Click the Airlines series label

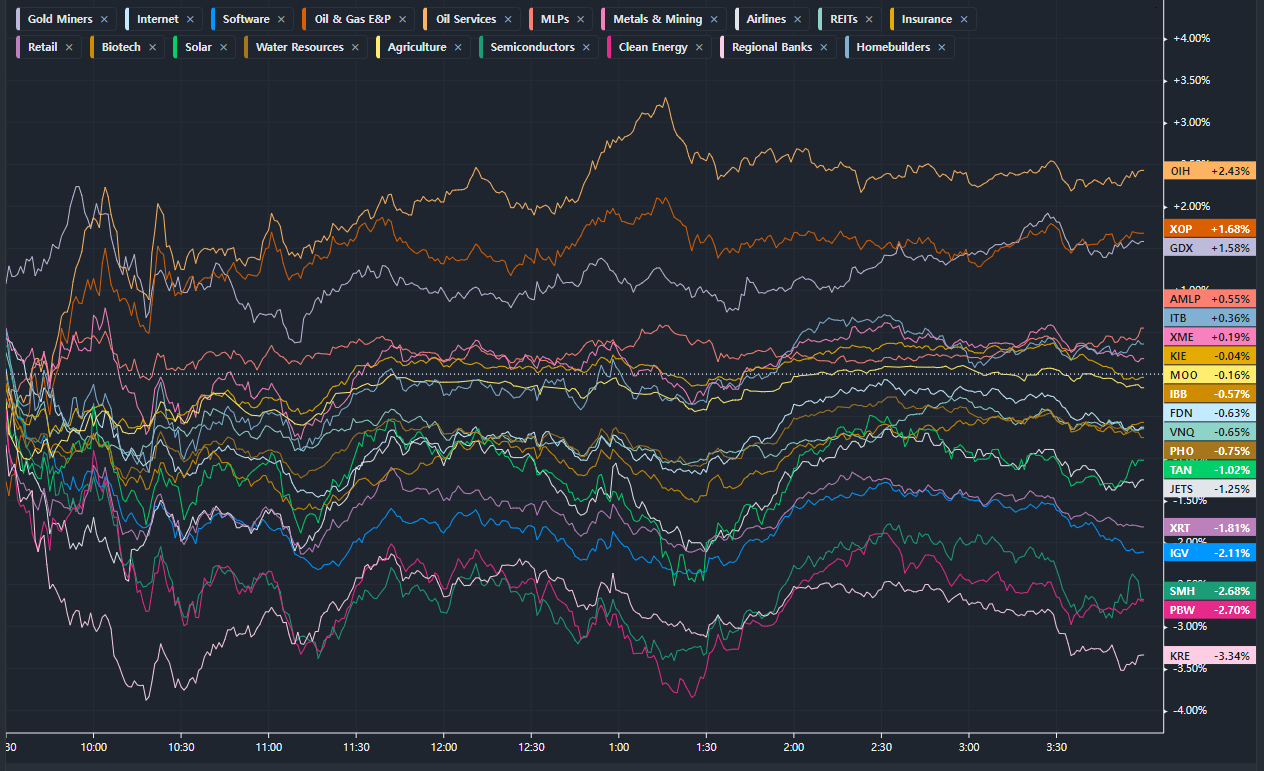click(765, 19)
